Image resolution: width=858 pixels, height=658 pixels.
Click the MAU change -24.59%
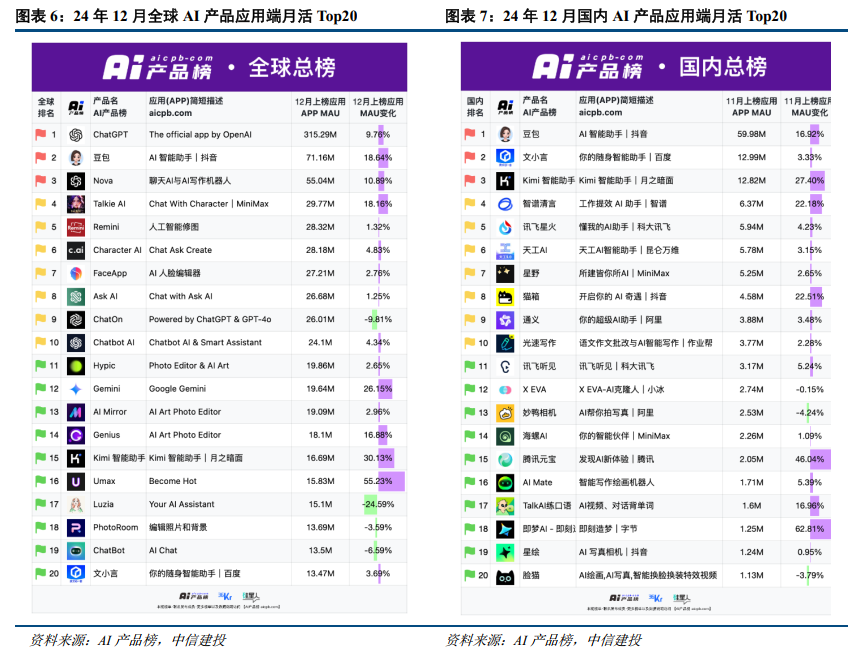coord(378,504)
